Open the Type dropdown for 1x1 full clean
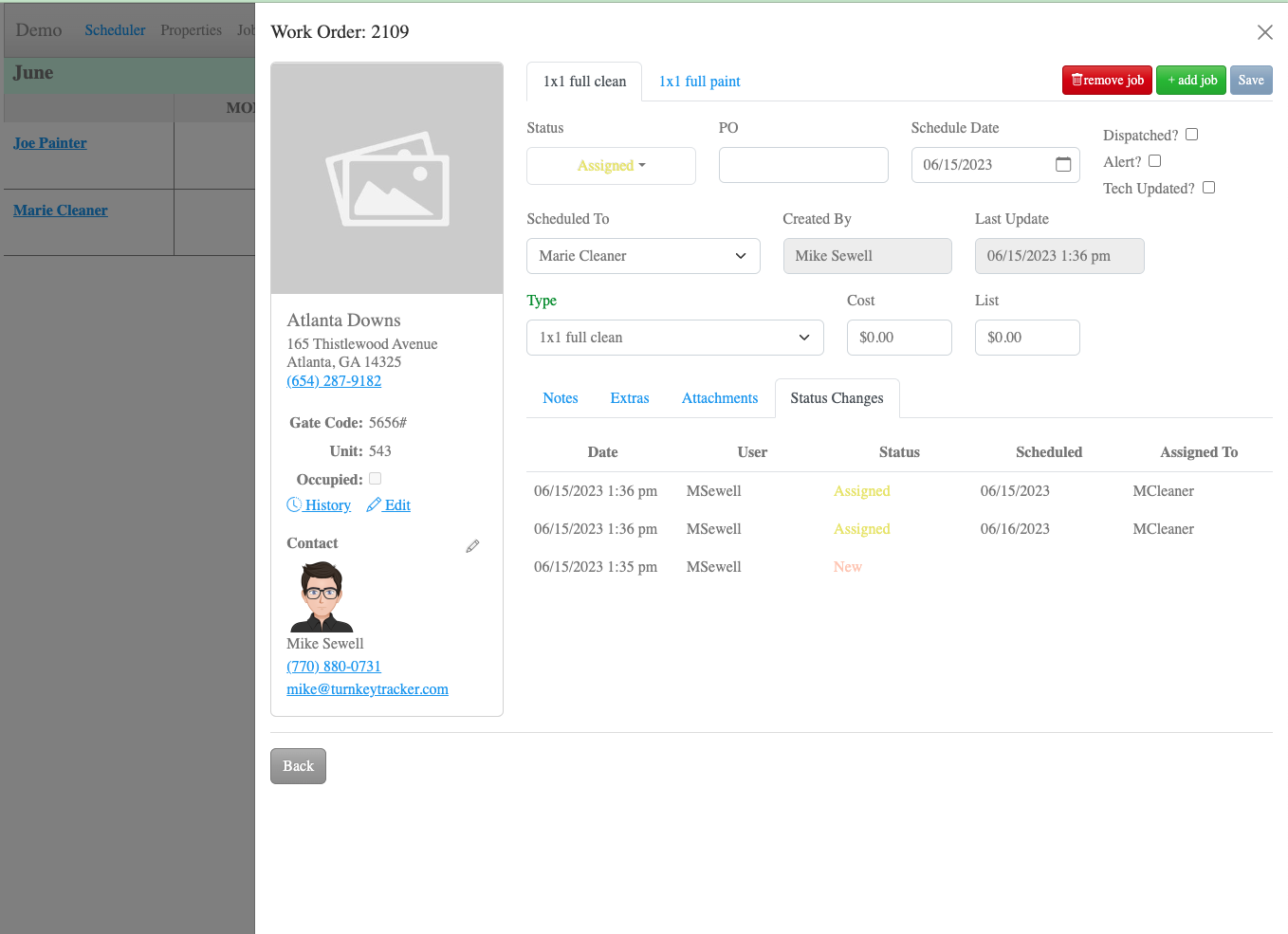The image size is (1288, 934). click(675, 337)
